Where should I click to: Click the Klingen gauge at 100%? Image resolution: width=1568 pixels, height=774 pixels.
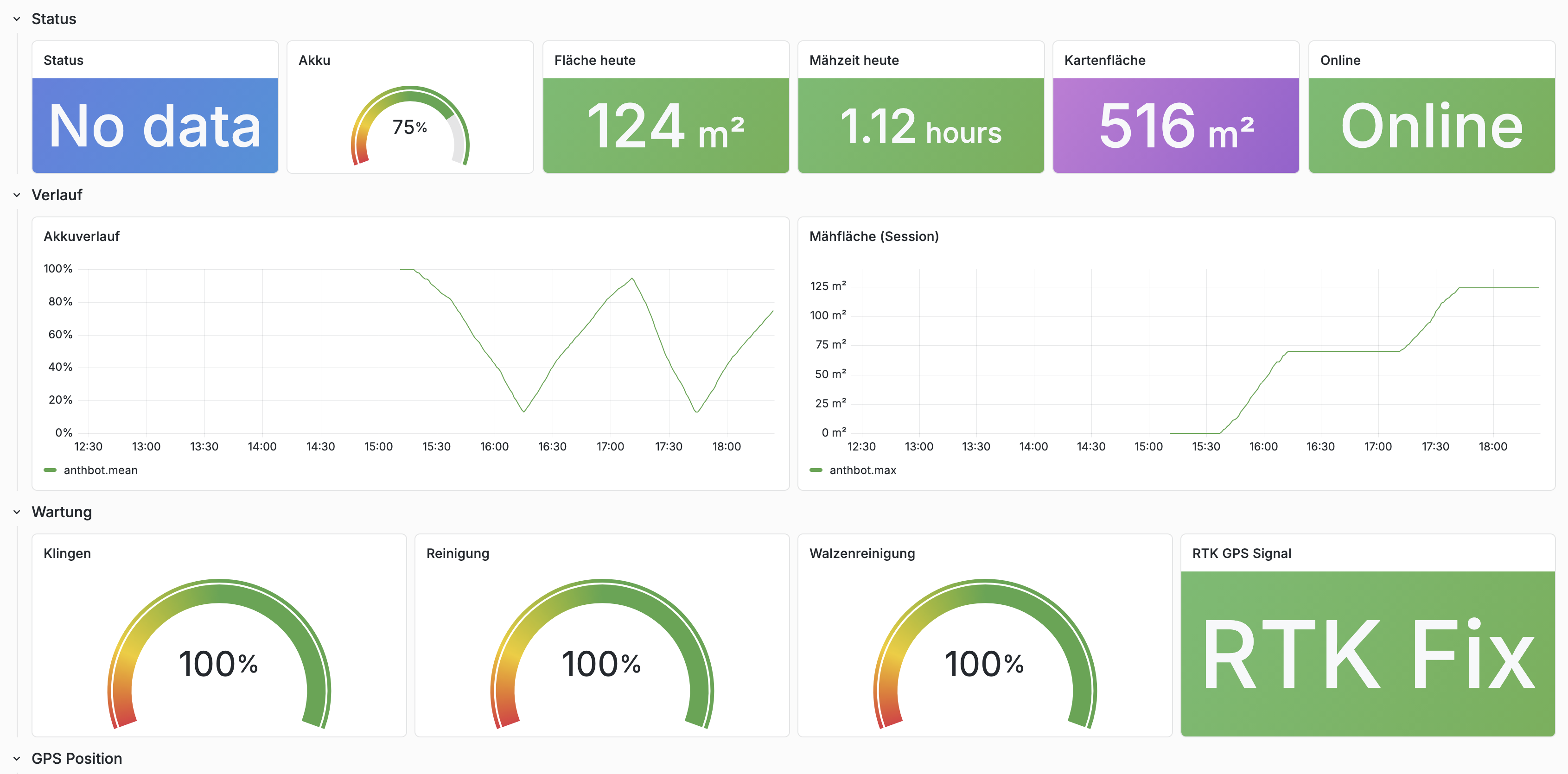pos(218,663)
